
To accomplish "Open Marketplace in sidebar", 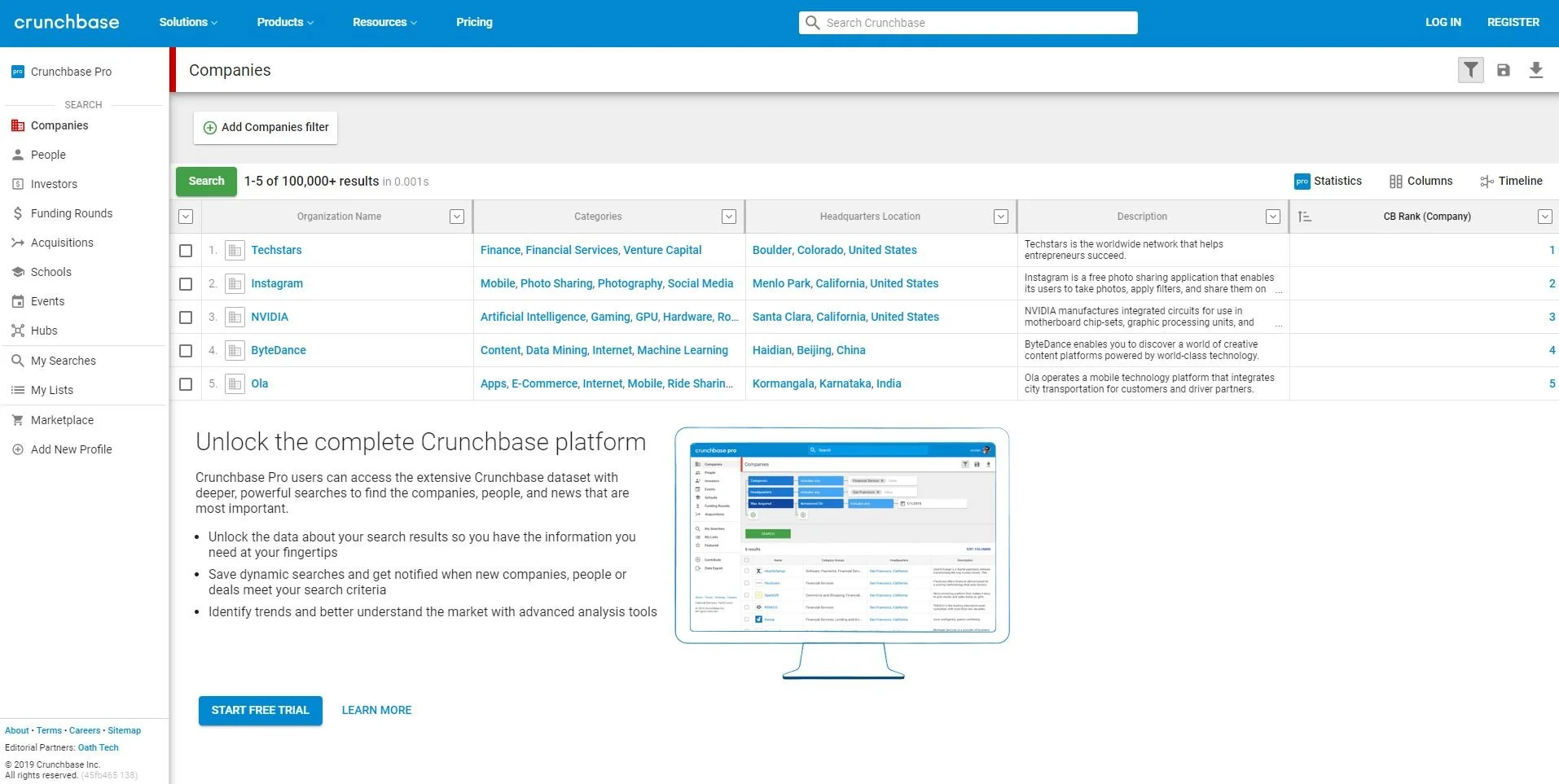I will [62, 420].
